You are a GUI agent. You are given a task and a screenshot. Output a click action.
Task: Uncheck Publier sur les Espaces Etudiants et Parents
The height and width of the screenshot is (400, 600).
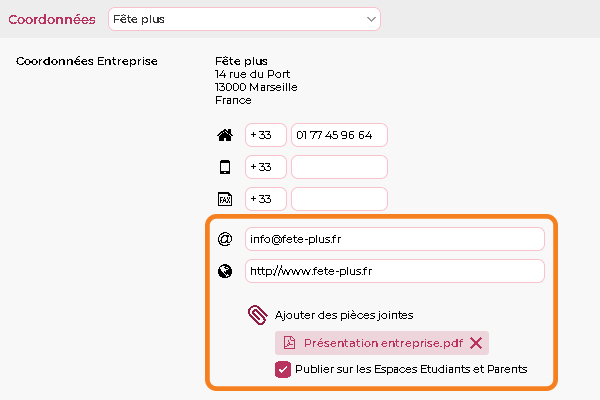(x=283, y=369)
